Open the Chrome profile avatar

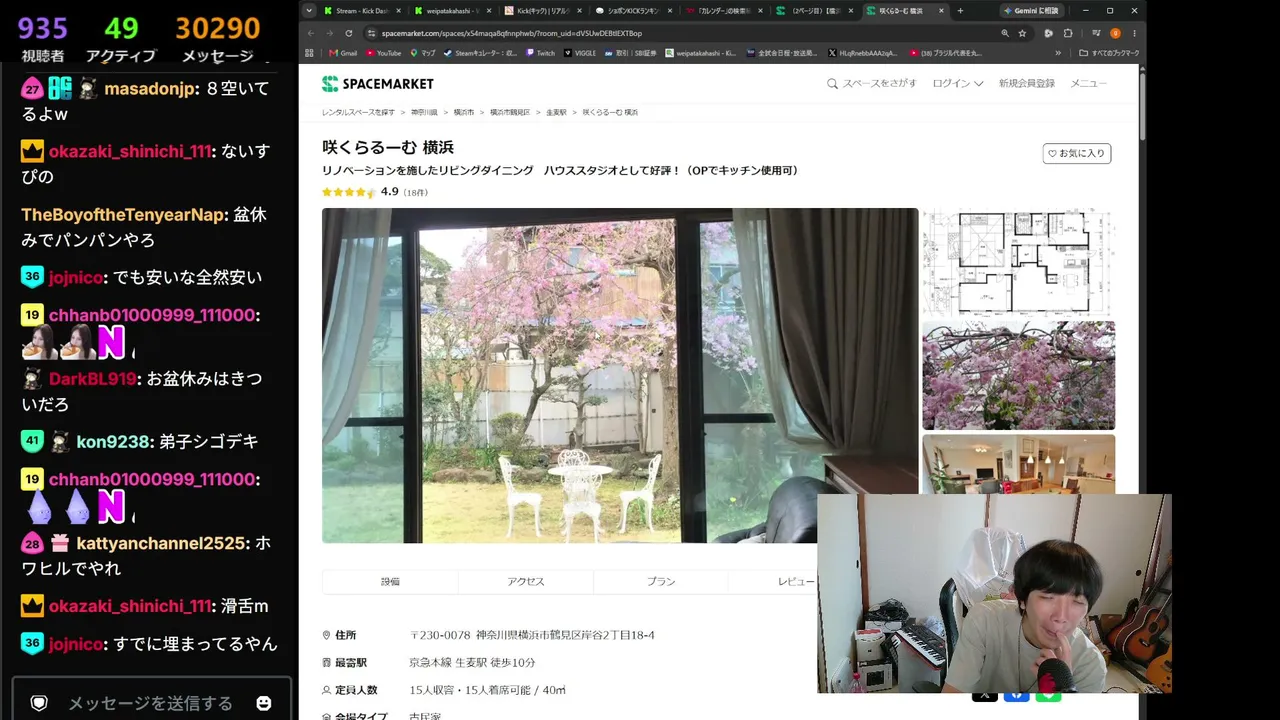coord(1115,33)
